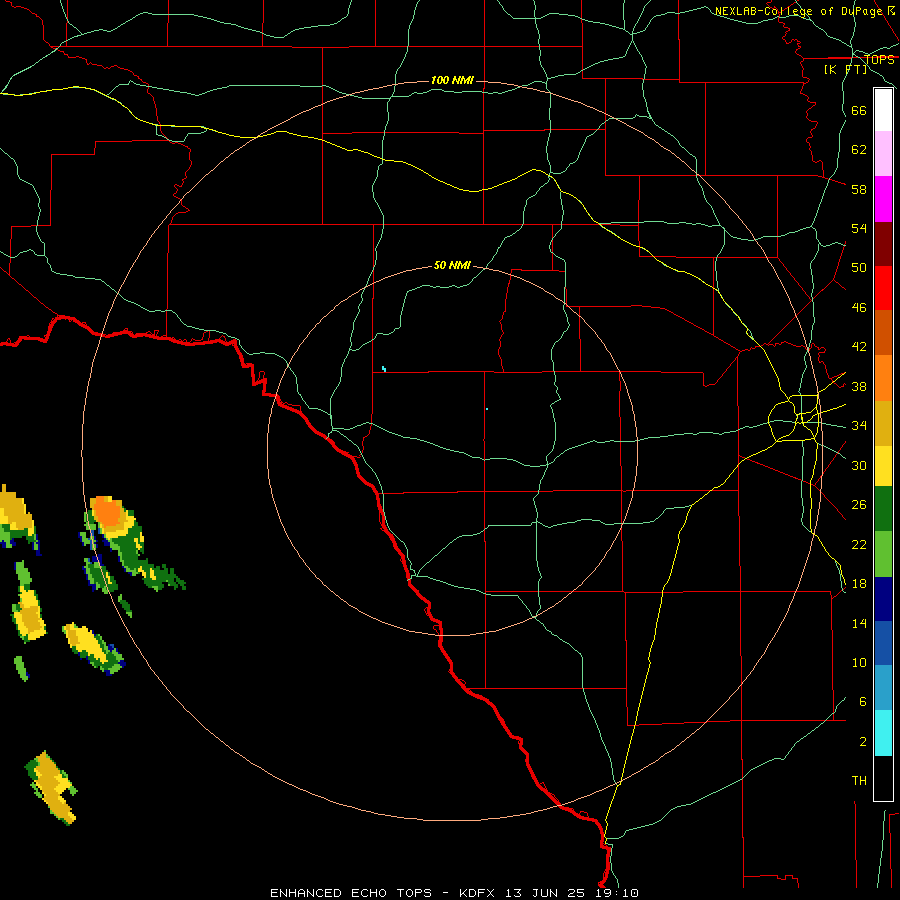Click the '10' value on the legend scale
The width and height of the screenshot is (900, 900).
pos(859,663)
